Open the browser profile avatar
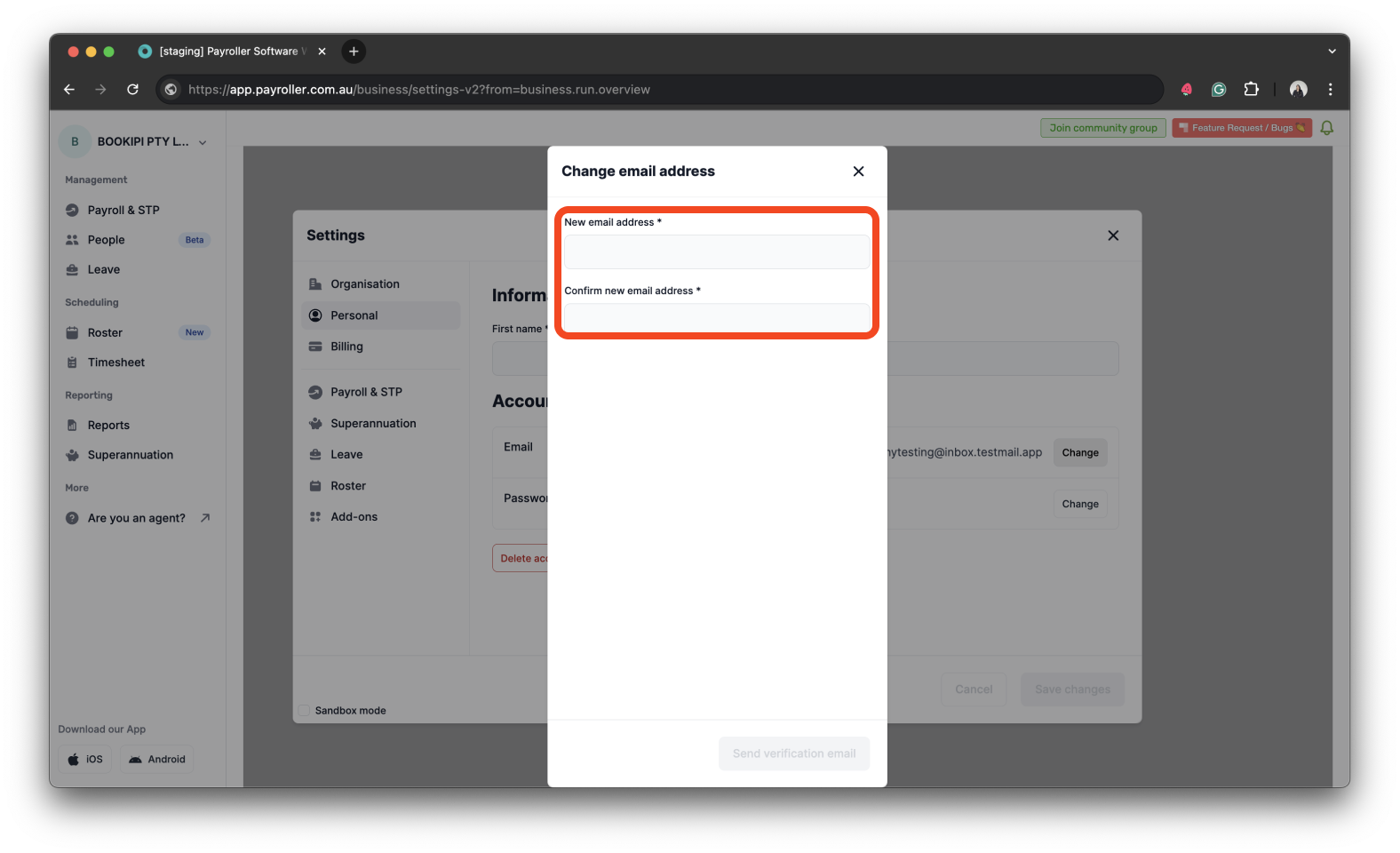The image size is (1400, 853). pos(1299,89)
